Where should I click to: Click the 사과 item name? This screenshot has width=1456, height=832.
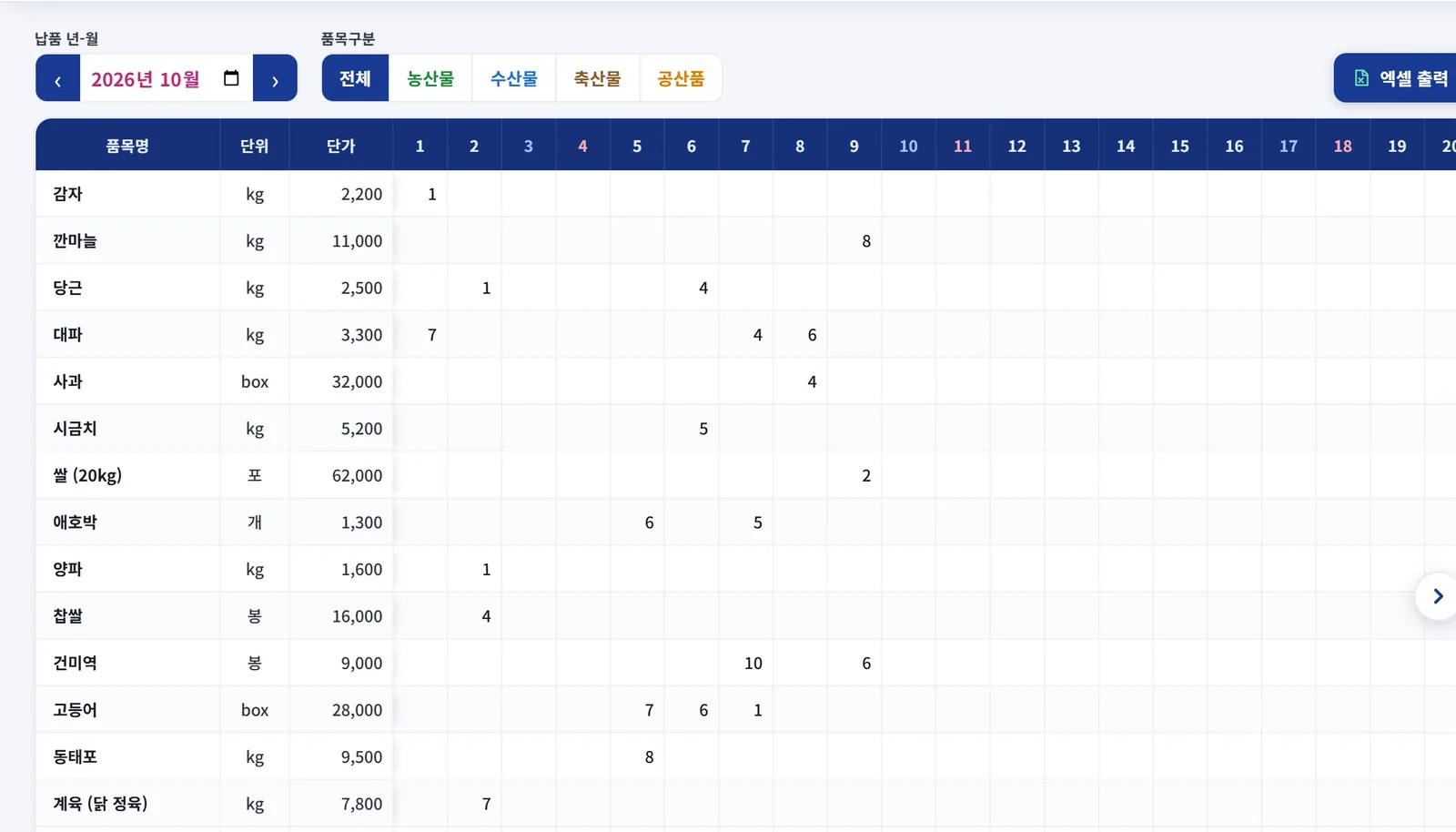coord(67,381)
